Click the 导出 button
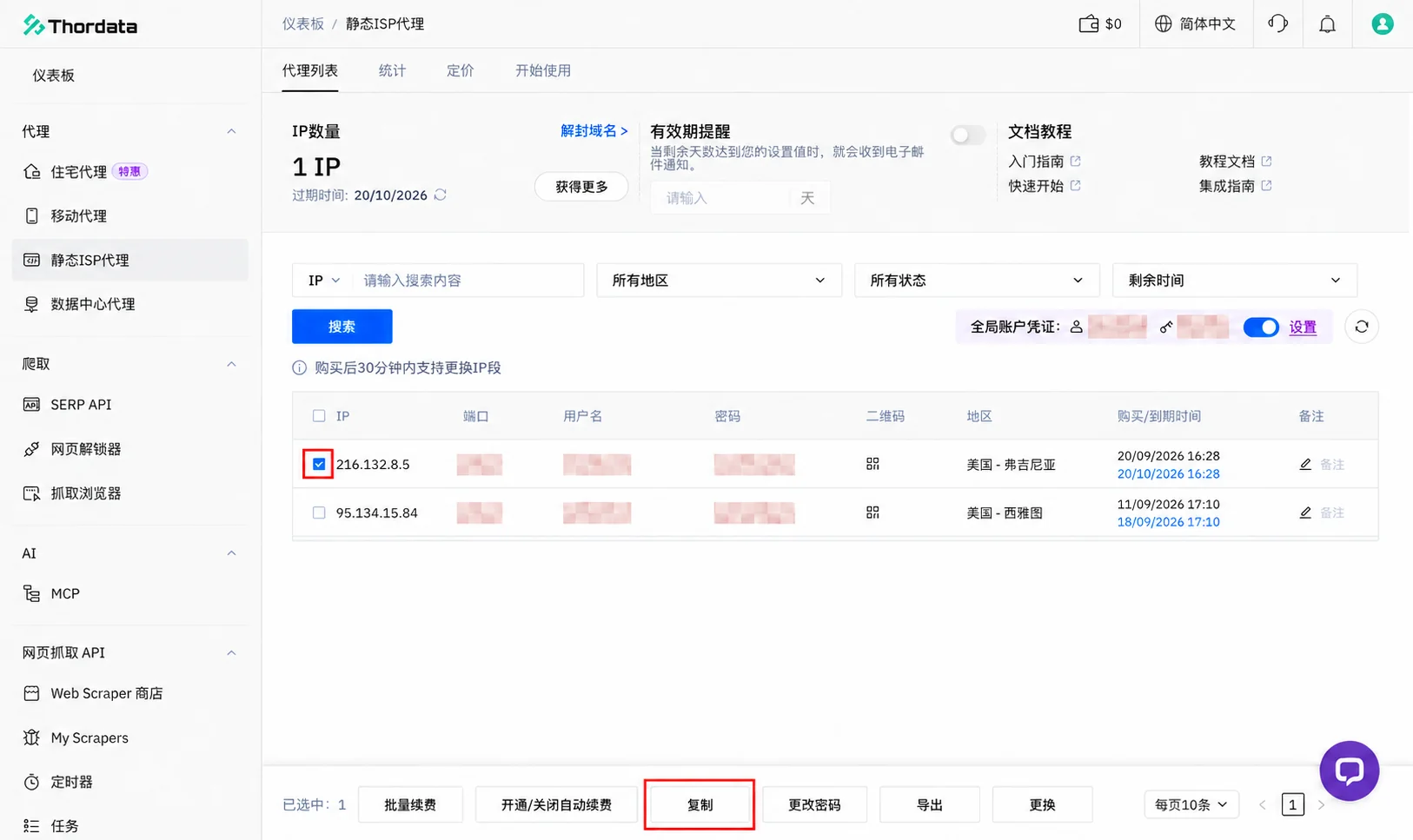Viewport: 1413px width, 840px height. click(930, 804)
